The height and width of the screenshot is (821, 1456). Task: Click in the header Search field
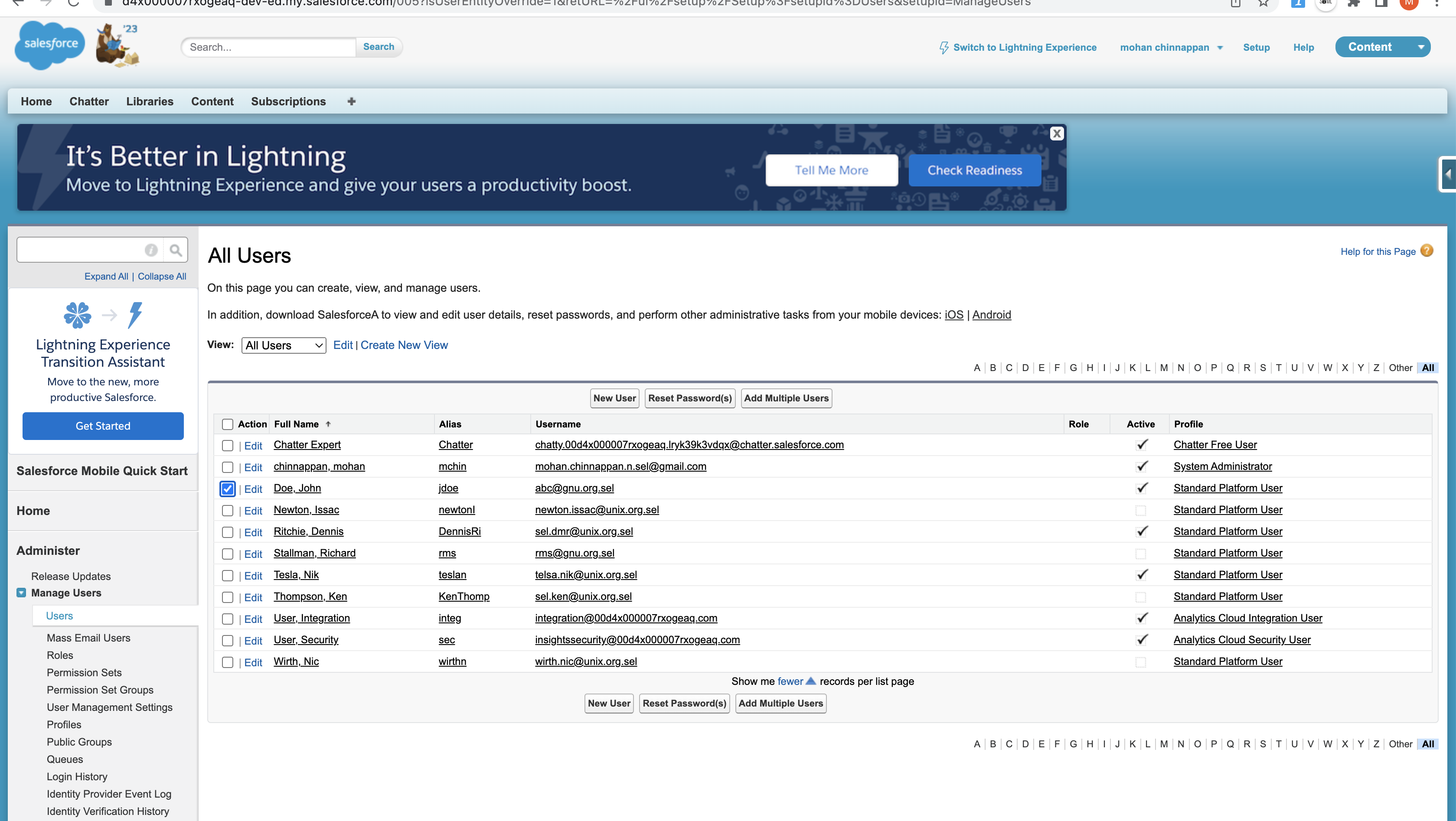point(269,47)
